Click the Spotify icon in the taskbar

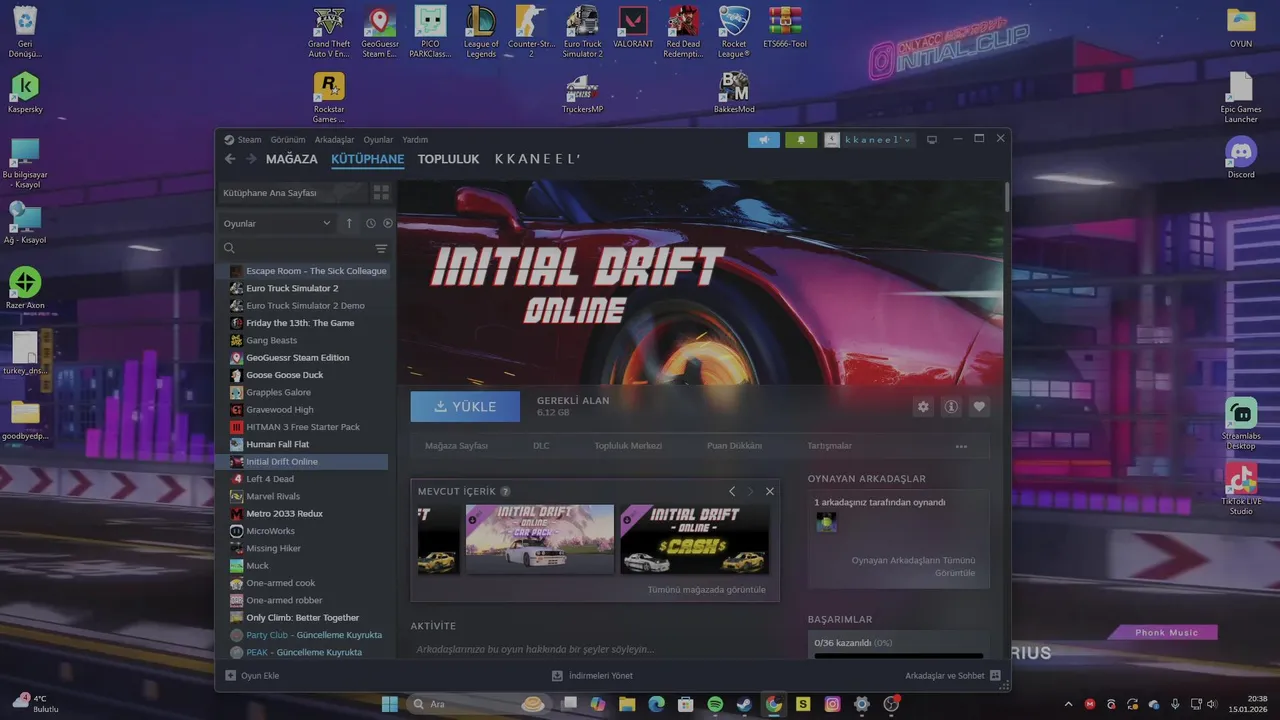[x=715, y=704]
